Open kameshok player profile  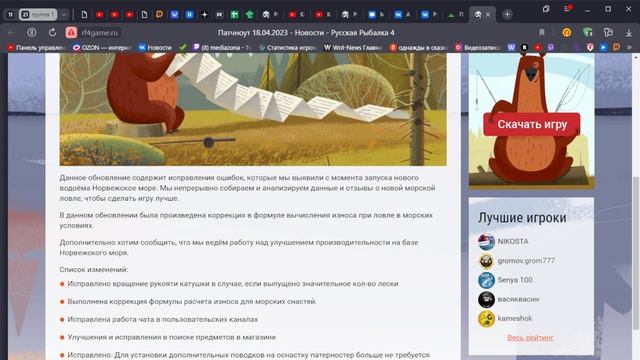click(x=515, y=318)
